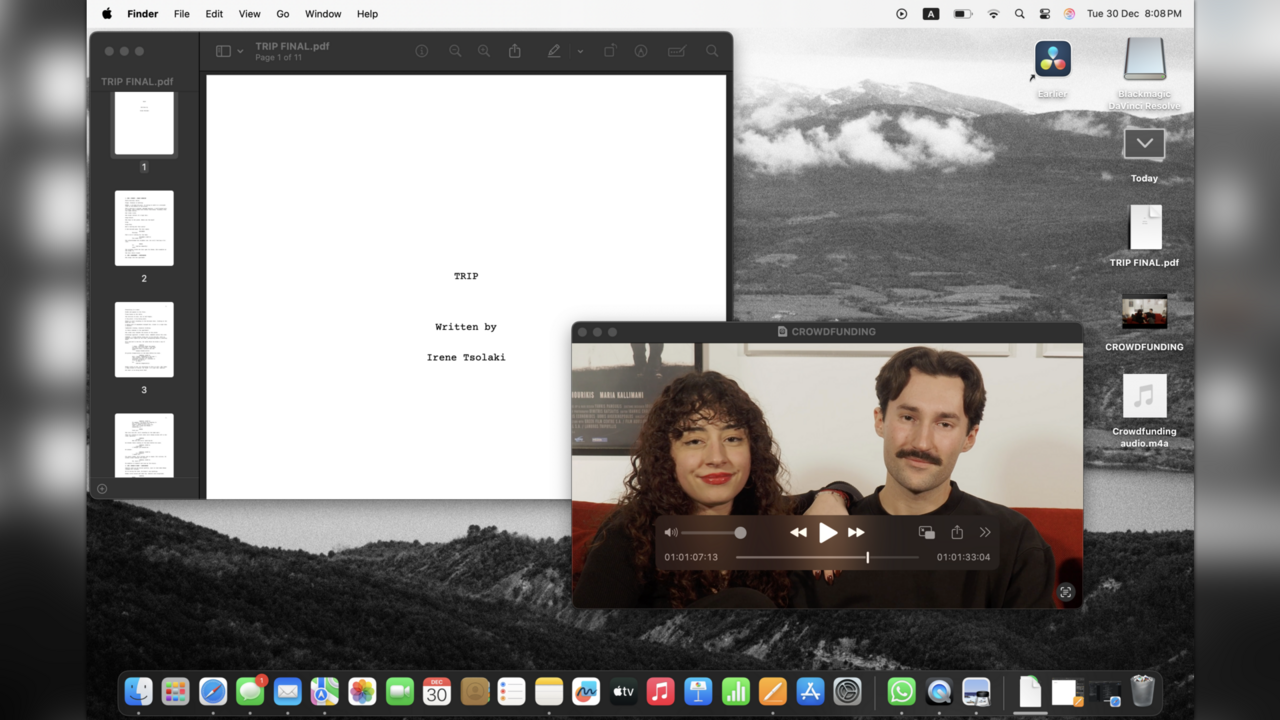
Task: Click the video timeline scrubber bar
Action: click(x=800, y=557)
